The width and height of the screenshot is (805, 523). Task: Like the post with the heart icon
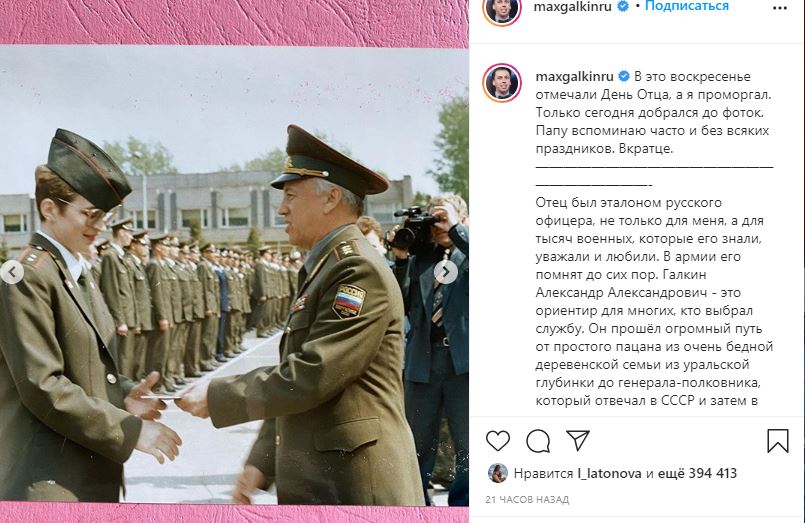tap(497, 440)
